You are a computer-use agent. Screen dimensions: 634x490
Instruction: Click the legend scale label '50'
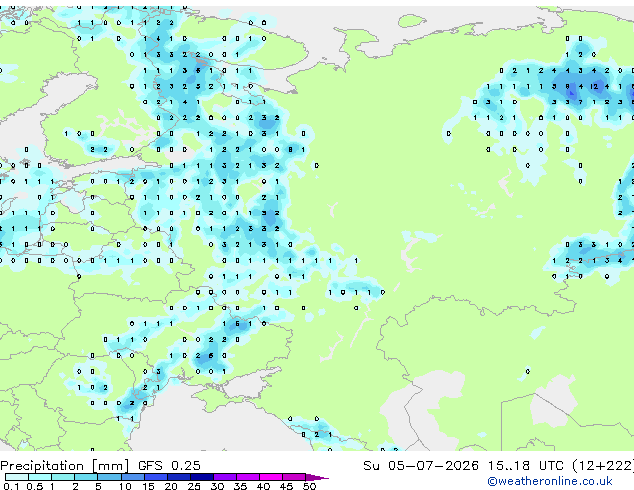(309, 486)
